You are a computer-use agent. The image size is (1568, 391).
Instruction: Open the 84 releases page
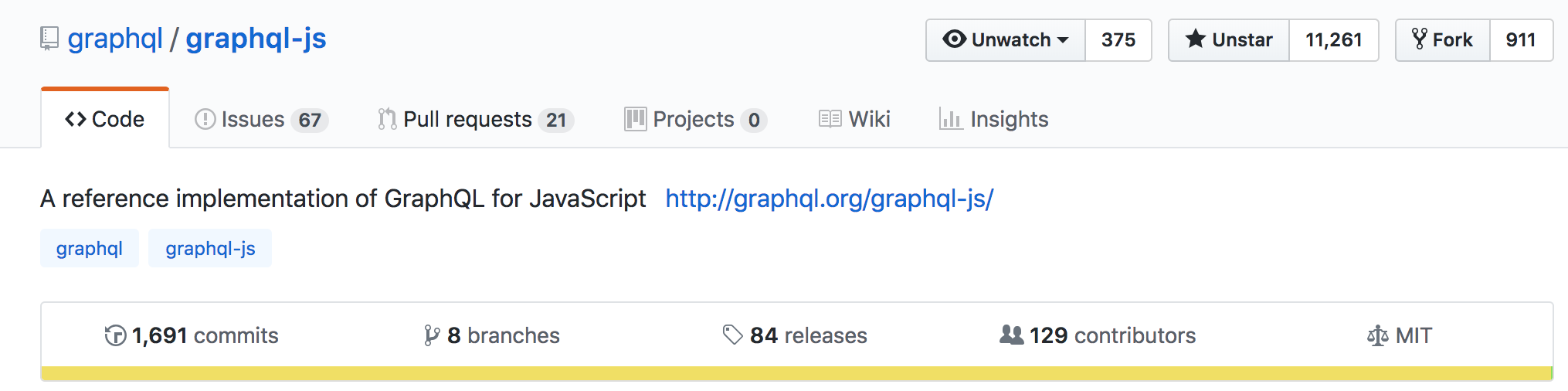795,335
